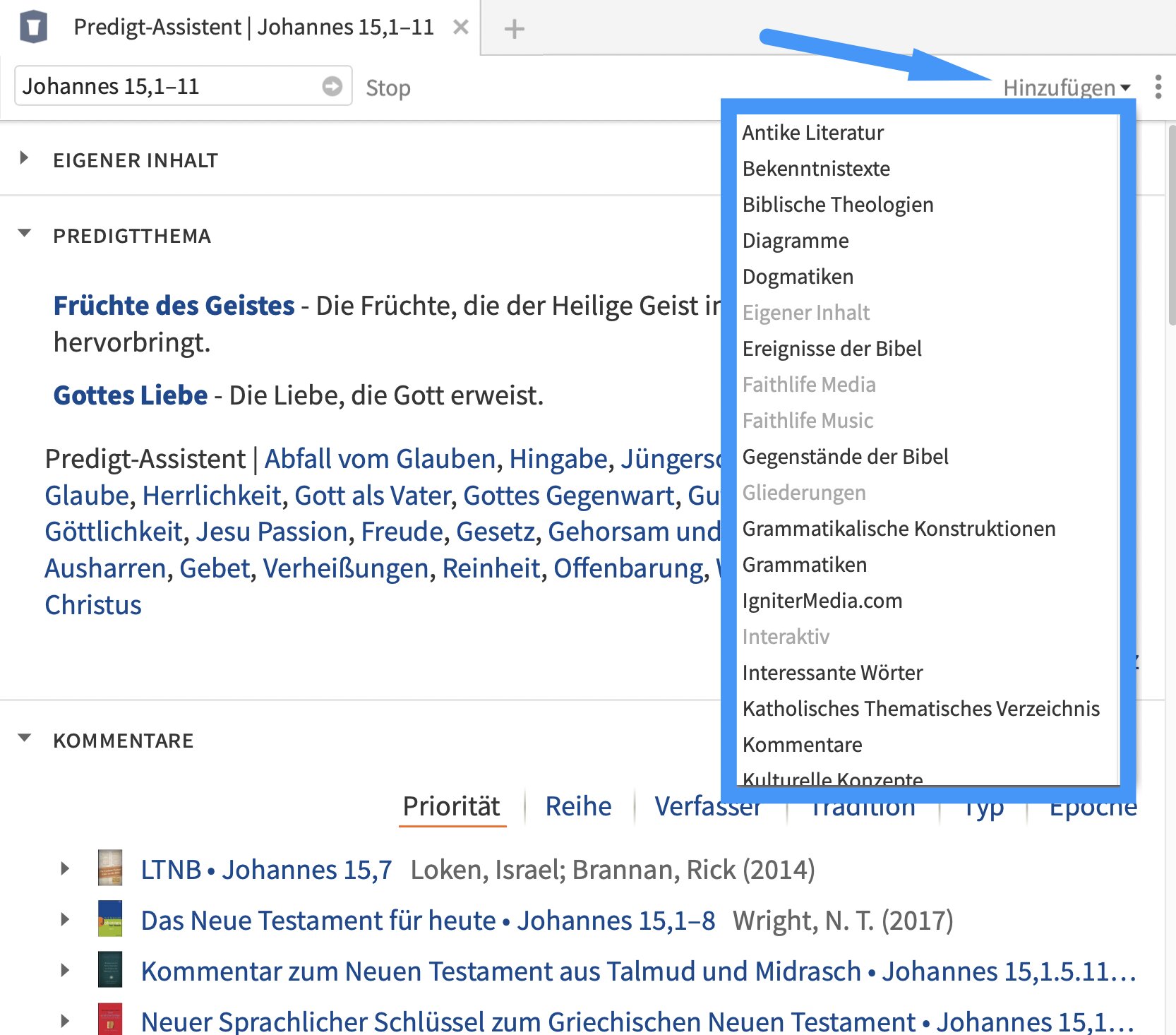Open Das Neue Testament für heute link
Image resolution: width=1176 pixels, height=1035 pixels.
point(428,921)
